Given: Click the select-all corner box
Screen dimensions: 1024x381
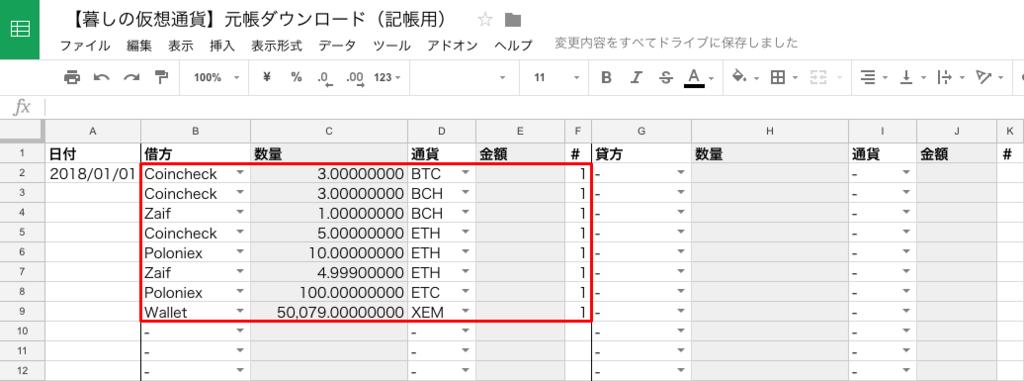Looking at the screenshot, I should [x=22, y=131].
